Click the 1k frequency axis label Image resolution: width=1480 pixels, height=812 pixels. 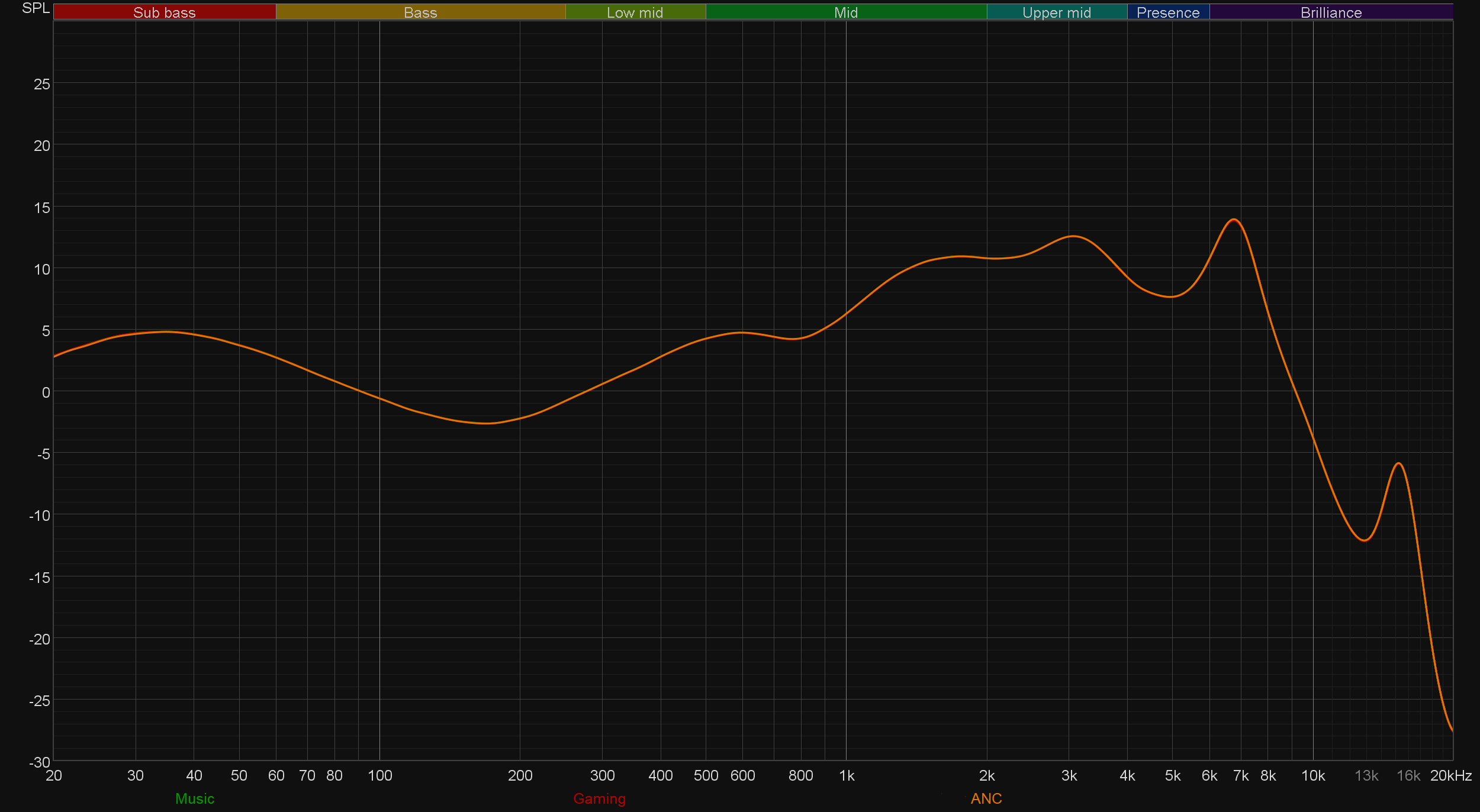[846, 775]
